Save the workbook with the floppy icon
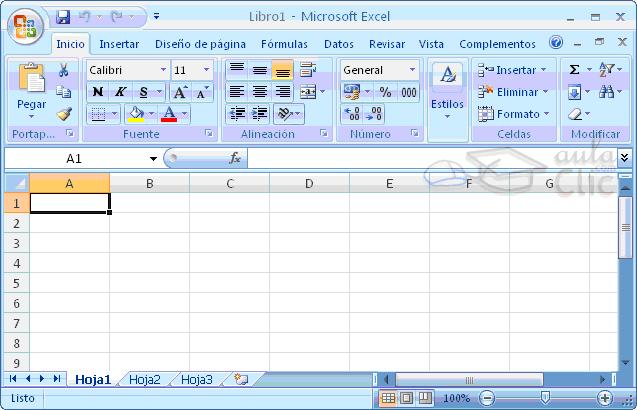The width and height of the screenshot is (637, 410). 63,17
